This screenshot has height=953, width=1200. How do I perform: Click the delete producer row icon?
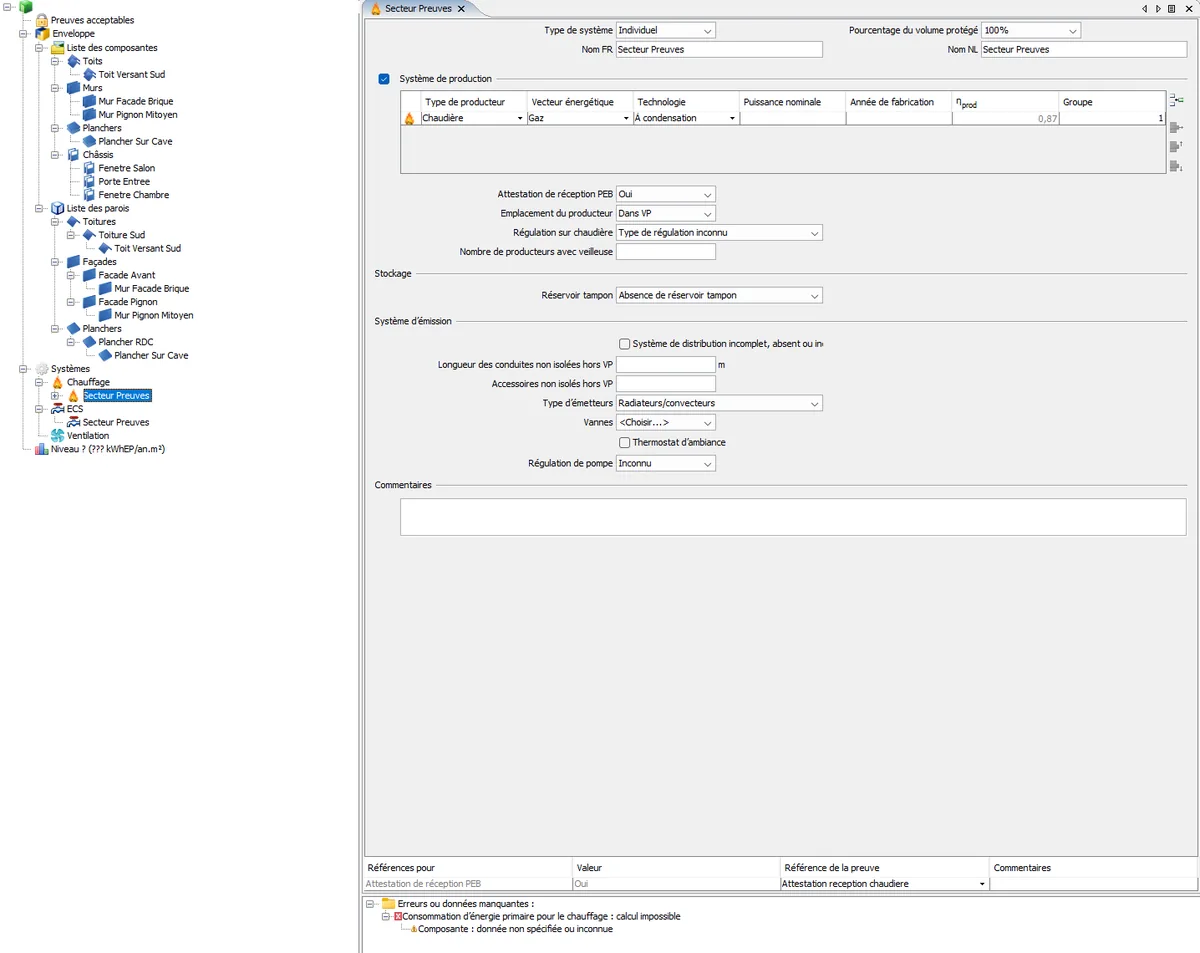[x=1176, y=127]
